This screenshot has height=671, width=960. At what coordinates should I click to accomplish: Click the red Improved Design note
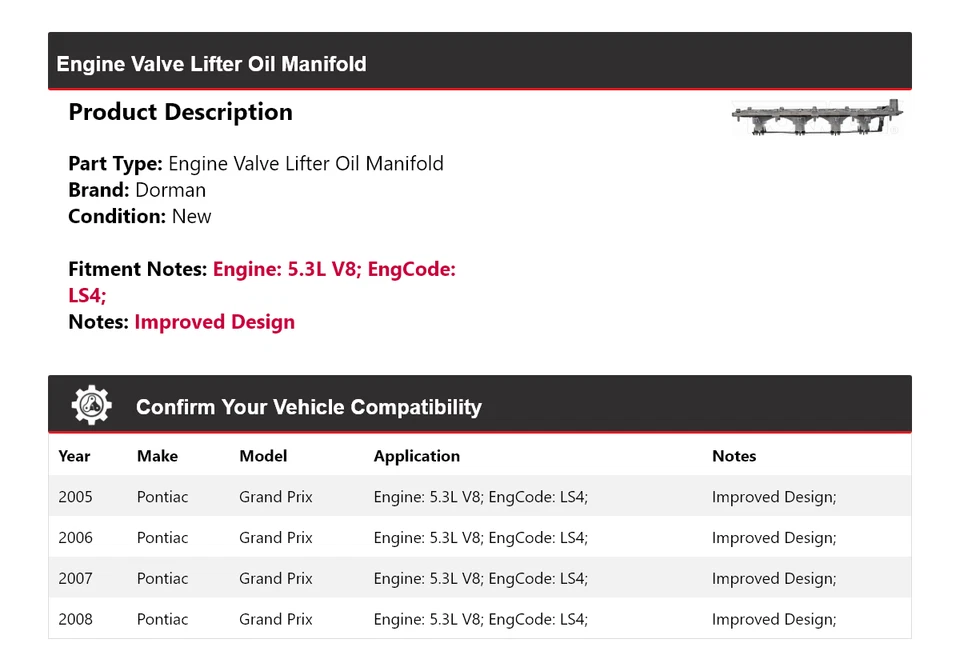214,322
